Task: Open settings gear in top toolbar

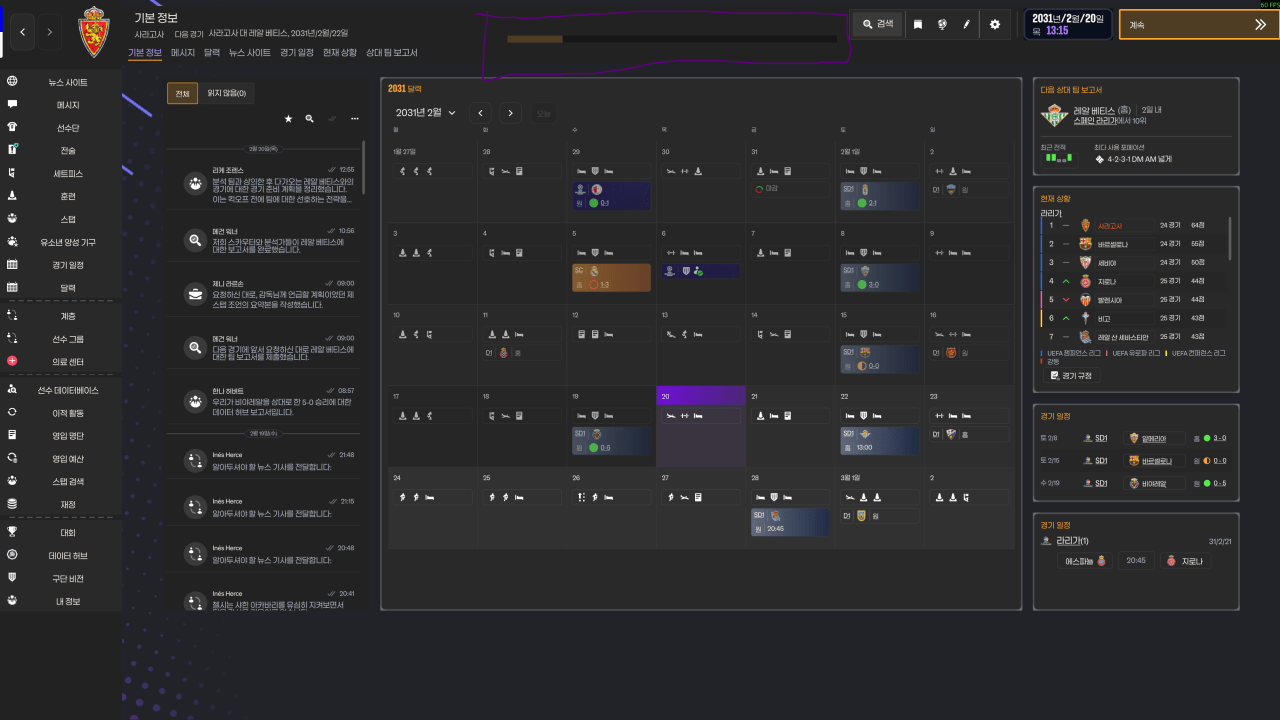Action: 994,25
